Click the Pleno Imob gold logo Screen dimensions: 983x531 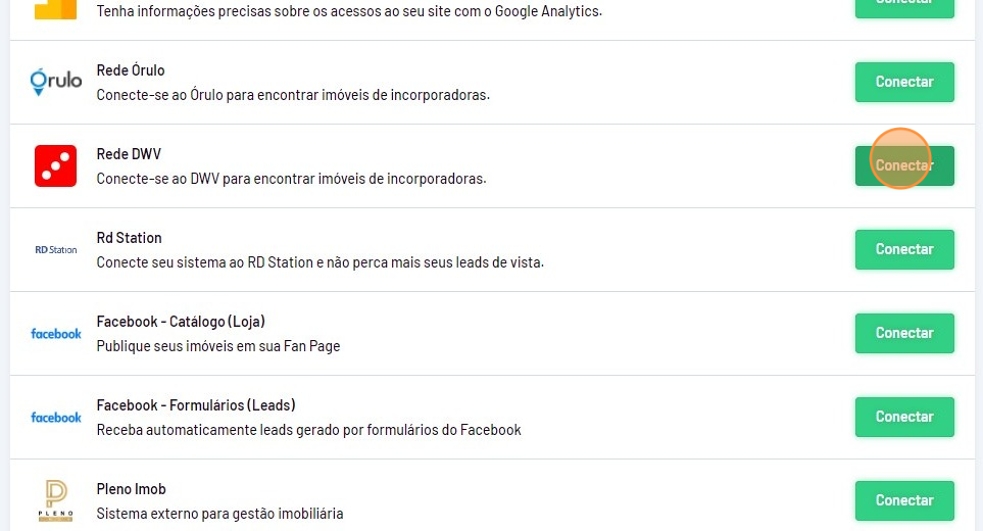point(56,501)
